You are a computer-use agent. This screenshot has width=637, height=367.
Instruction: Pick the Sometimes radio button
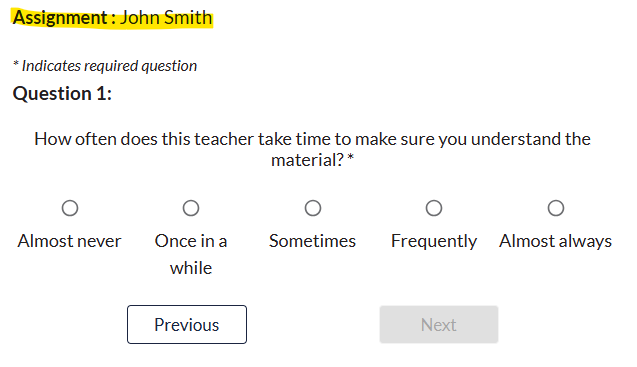click(313, 208)
